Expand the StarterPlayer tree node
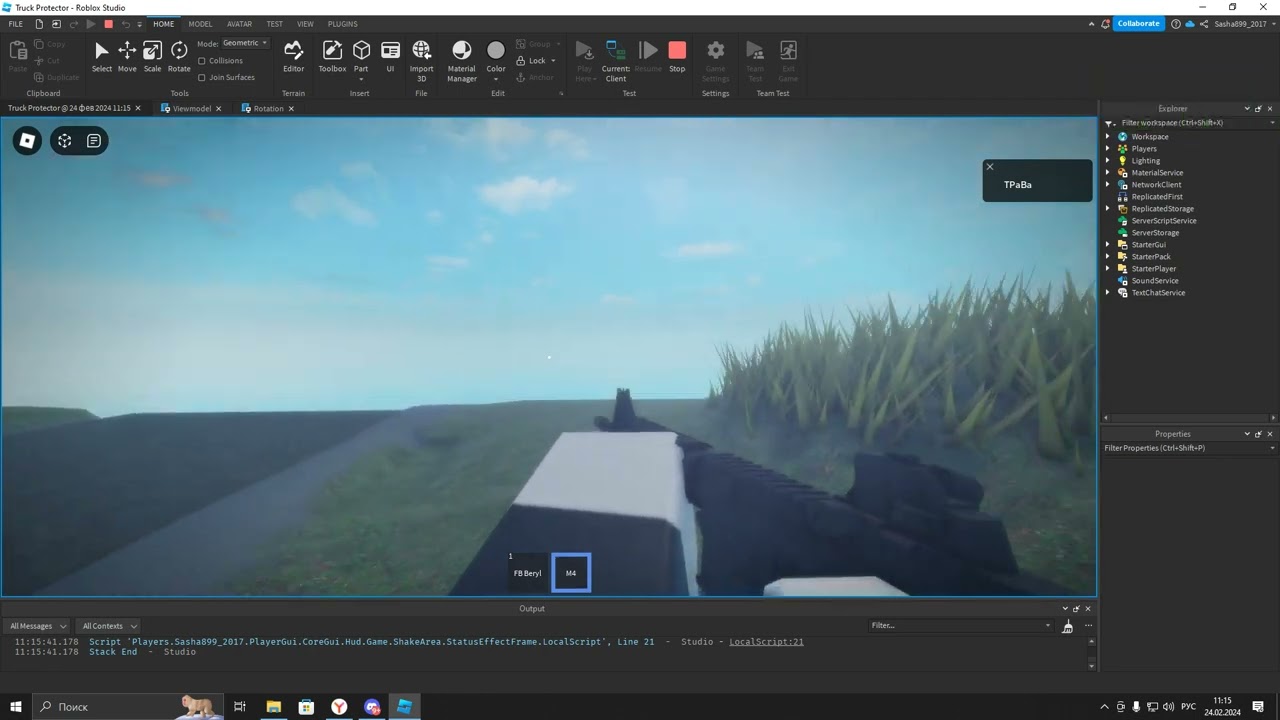 tap(1108, 269)
